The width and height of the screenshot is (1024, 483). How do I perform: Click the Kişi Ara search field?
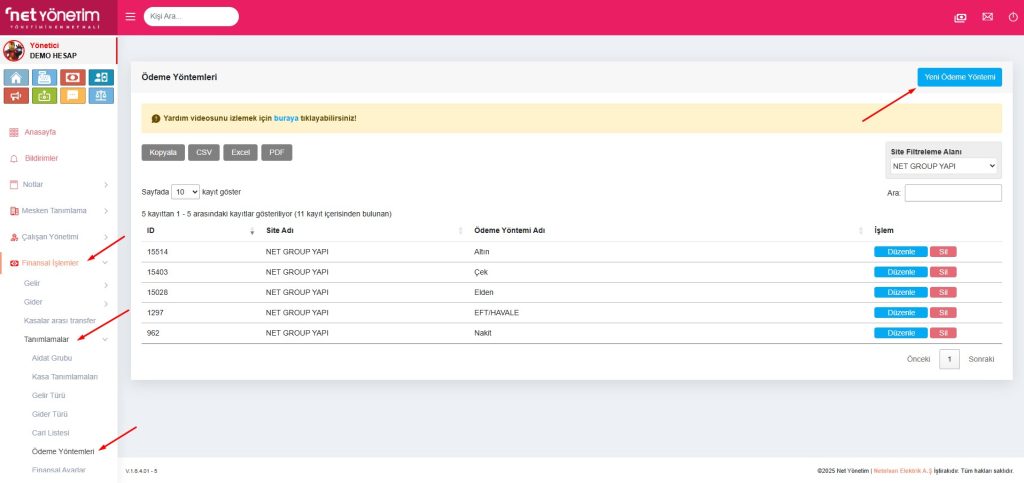point(191,17)
